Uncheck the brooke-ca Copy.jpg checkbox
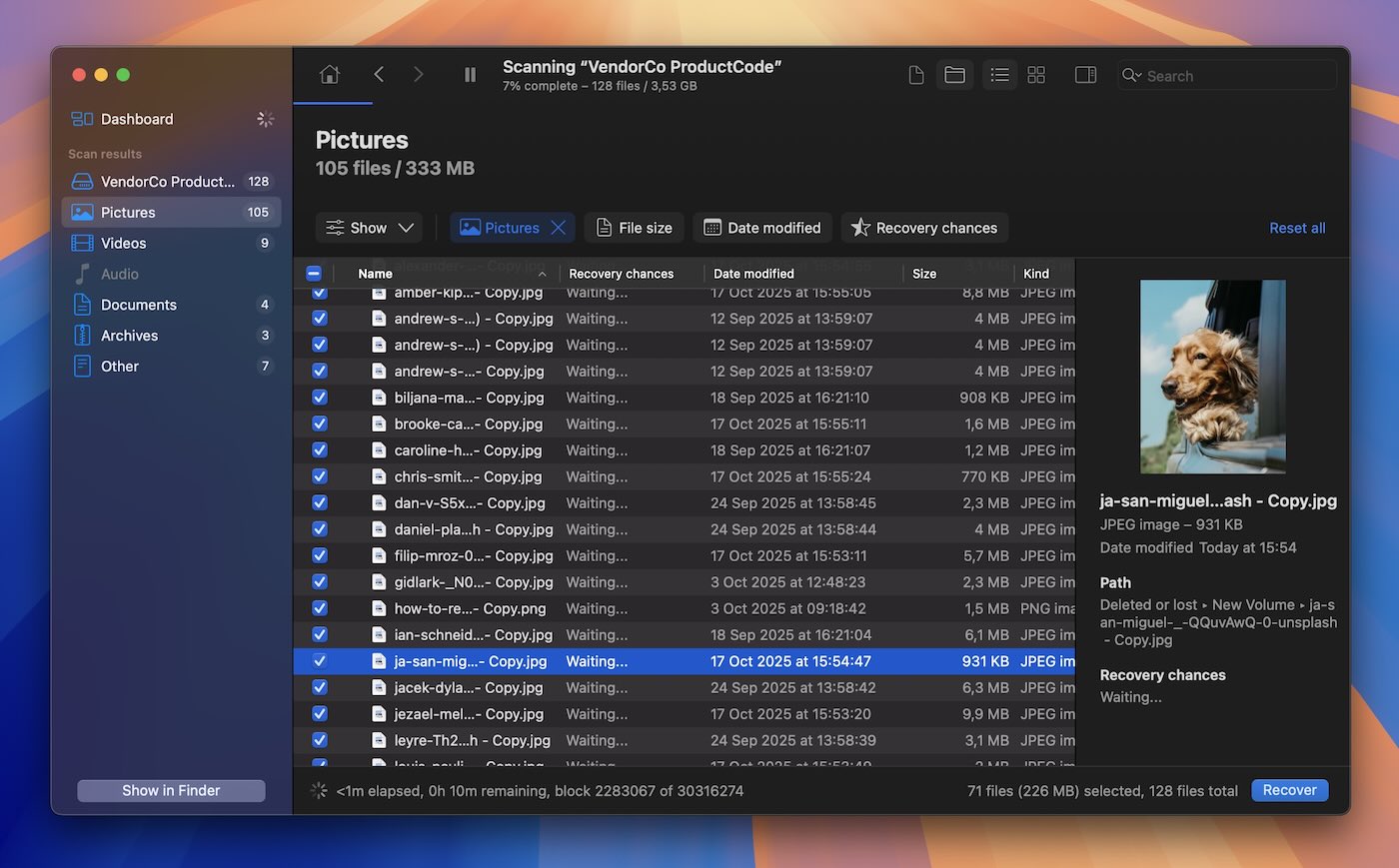 coord(320,424)
